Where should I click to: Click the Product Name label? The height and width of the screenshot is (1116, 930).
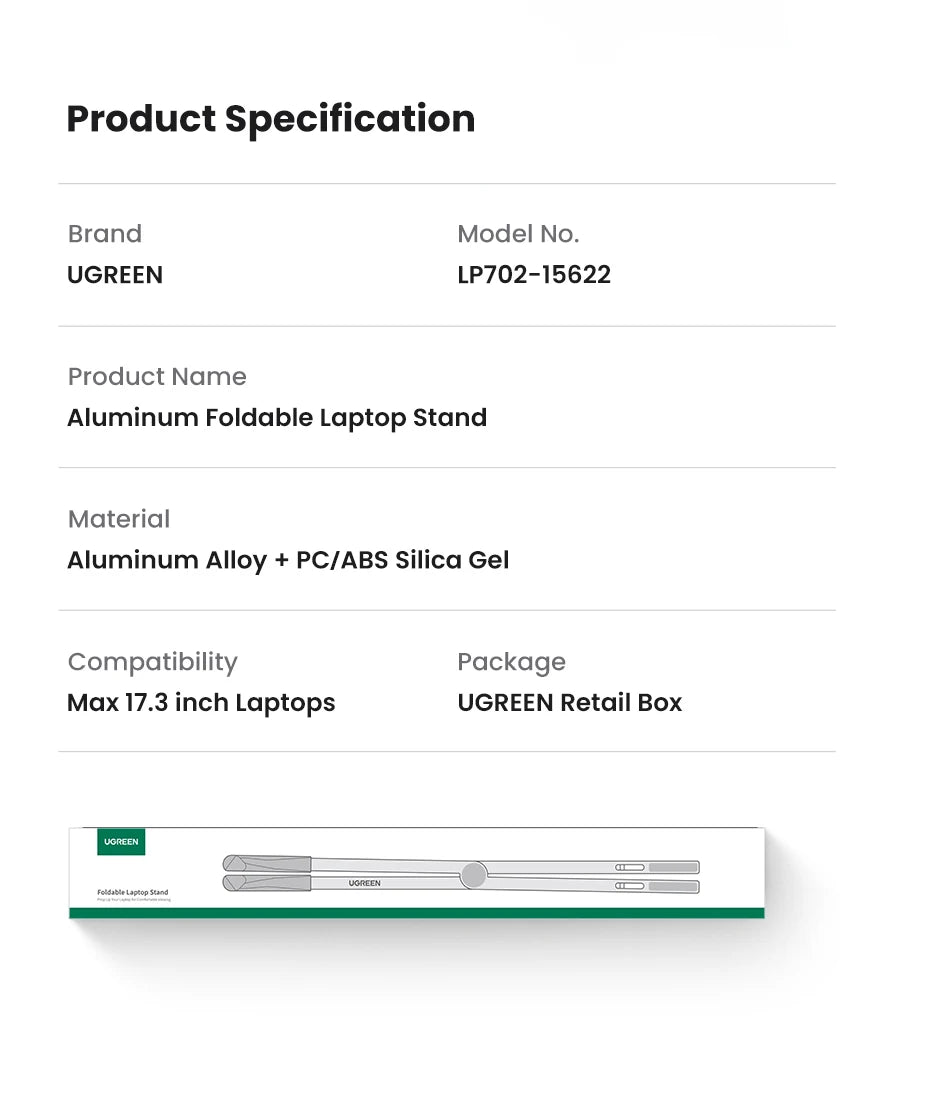point(157,377)
